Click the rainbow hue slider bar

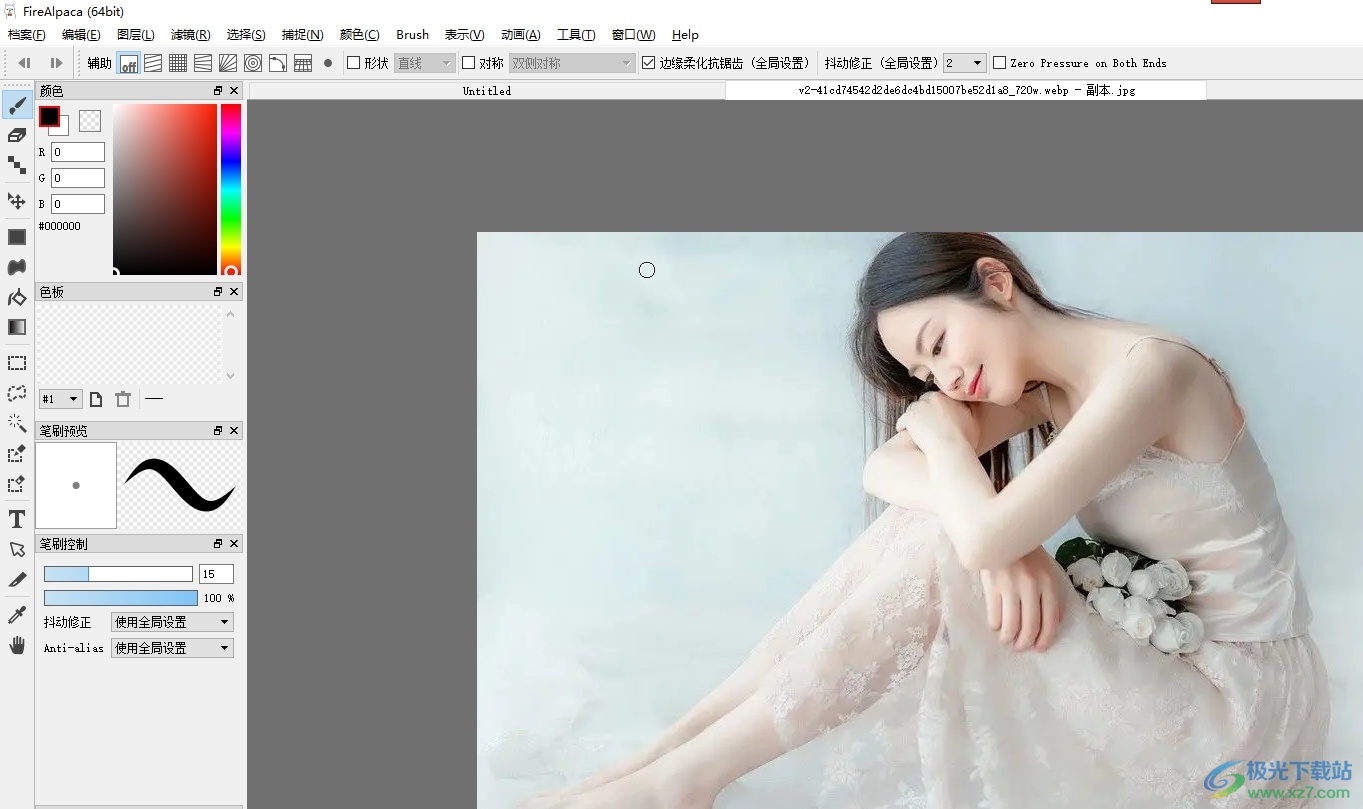(231, 189)
